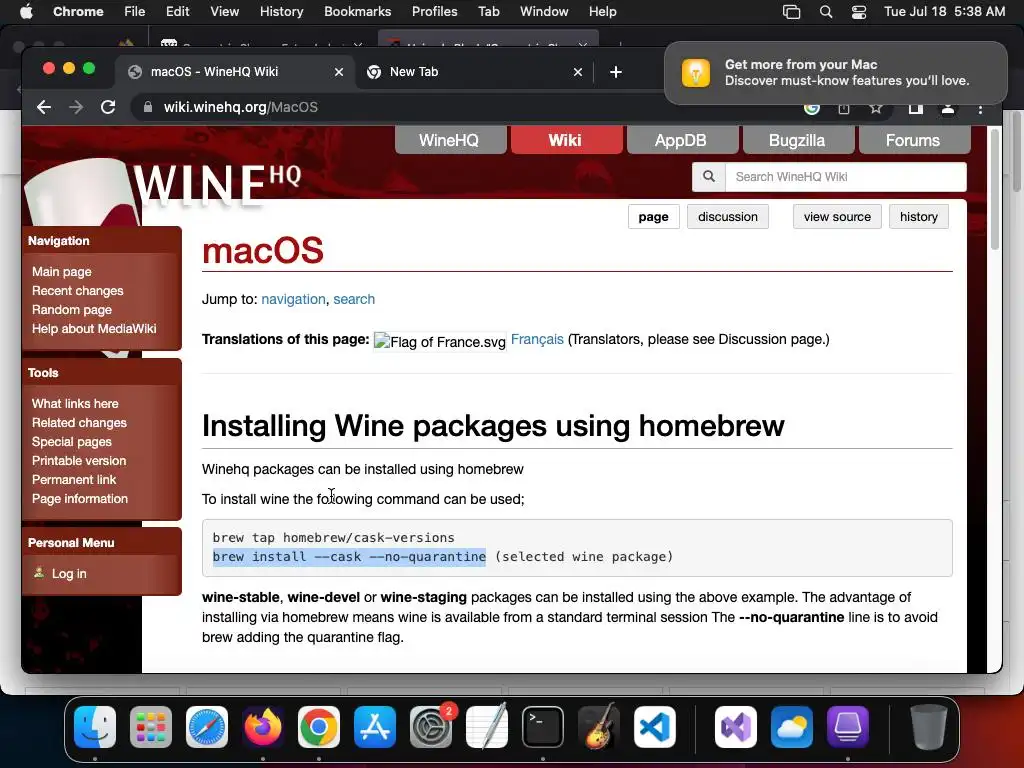The image size is (1024, 768).
Task: Focus the Search WineHQ Wiki field
Action: 845,176
